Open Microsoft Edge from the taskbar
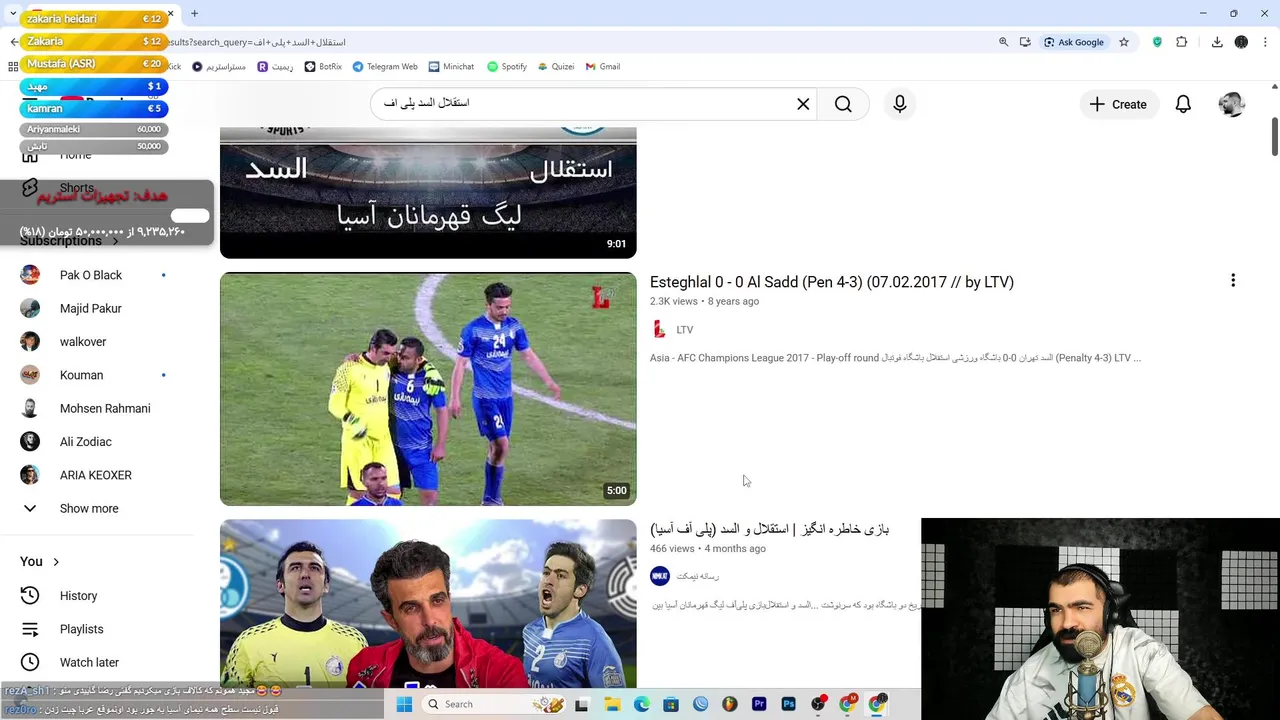The height and width of the screenshot is (720, 1280). click(x=641, y=704)
